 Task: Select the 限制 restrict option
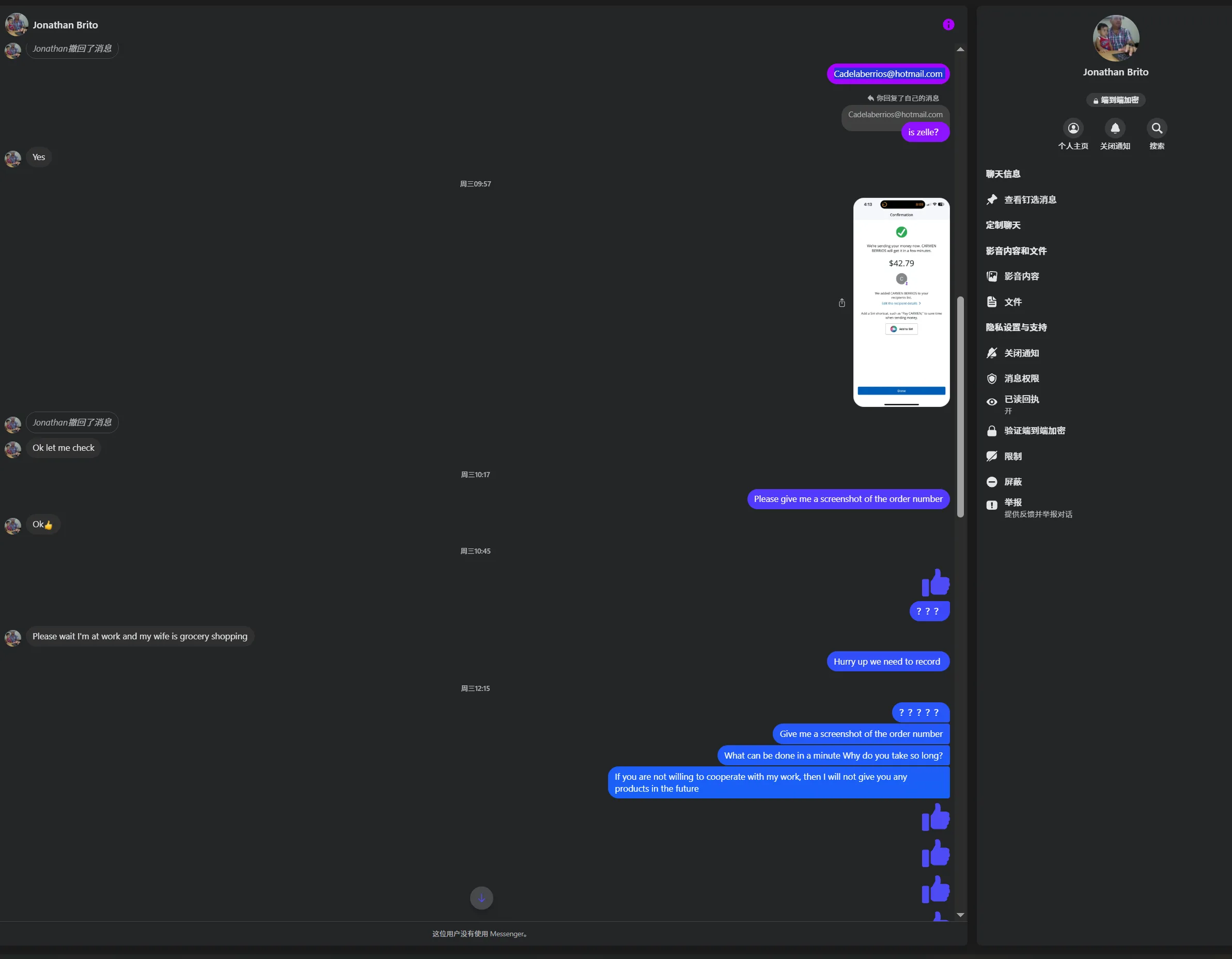1012,457
